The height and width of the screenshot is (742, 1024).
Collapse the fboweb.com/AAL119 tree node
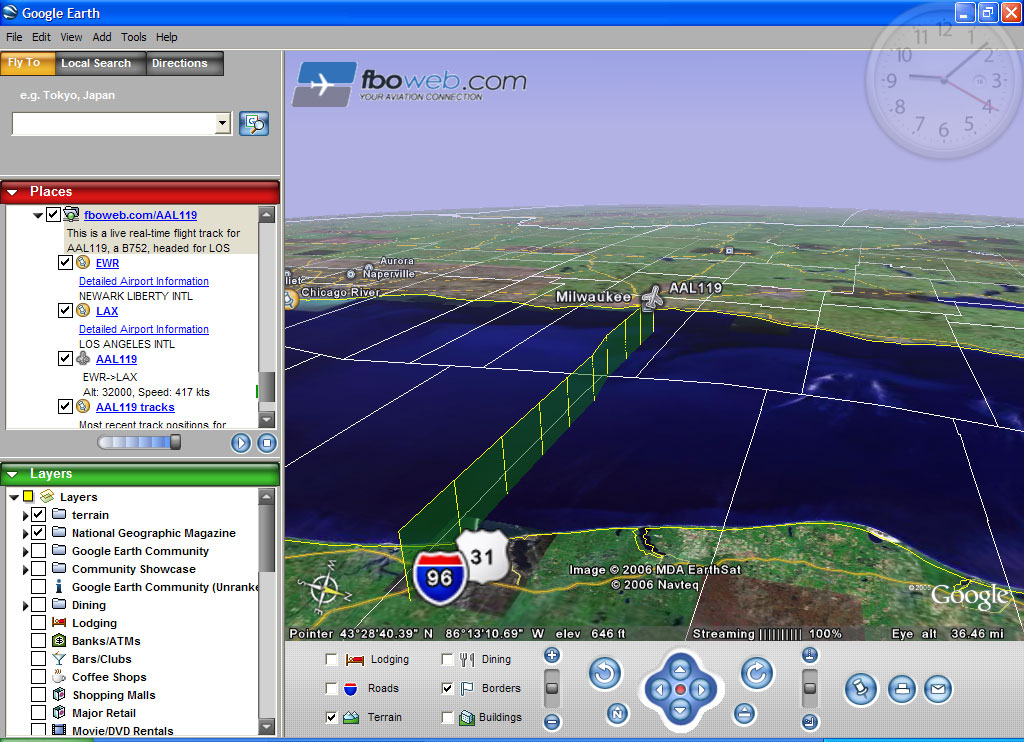pos(38,215)
